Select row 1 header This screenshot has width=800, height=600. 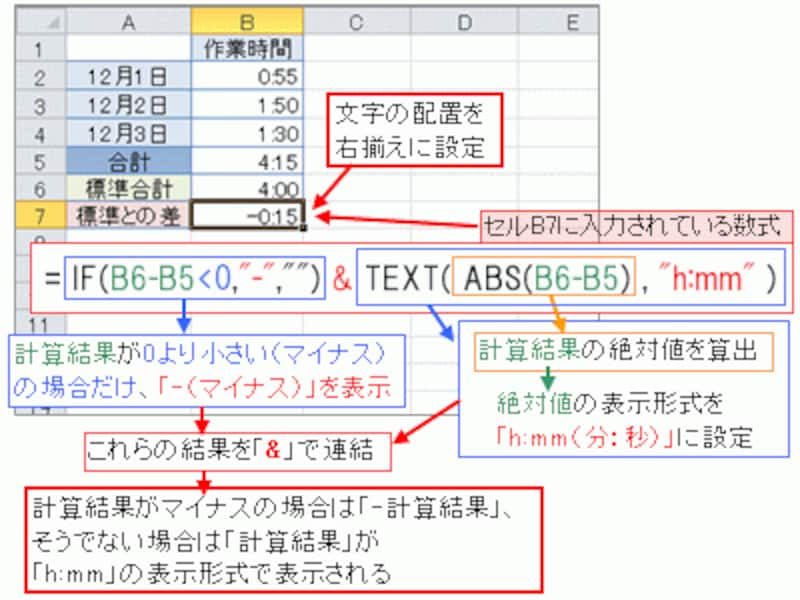pyautogui.click(x=41, y=49)
